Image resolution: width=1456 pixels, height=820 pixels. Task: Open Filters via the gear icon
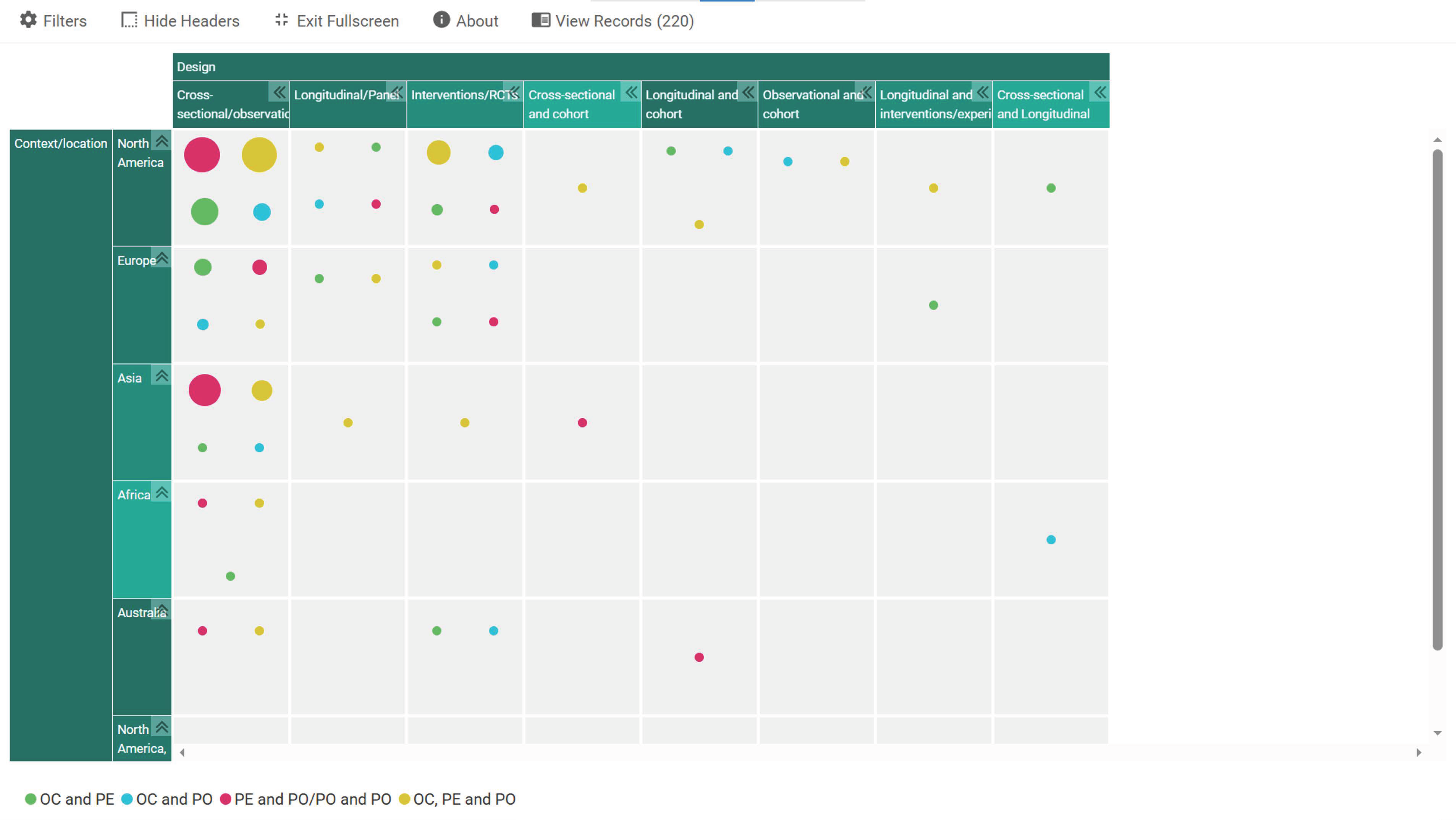[x=28, y=20]
